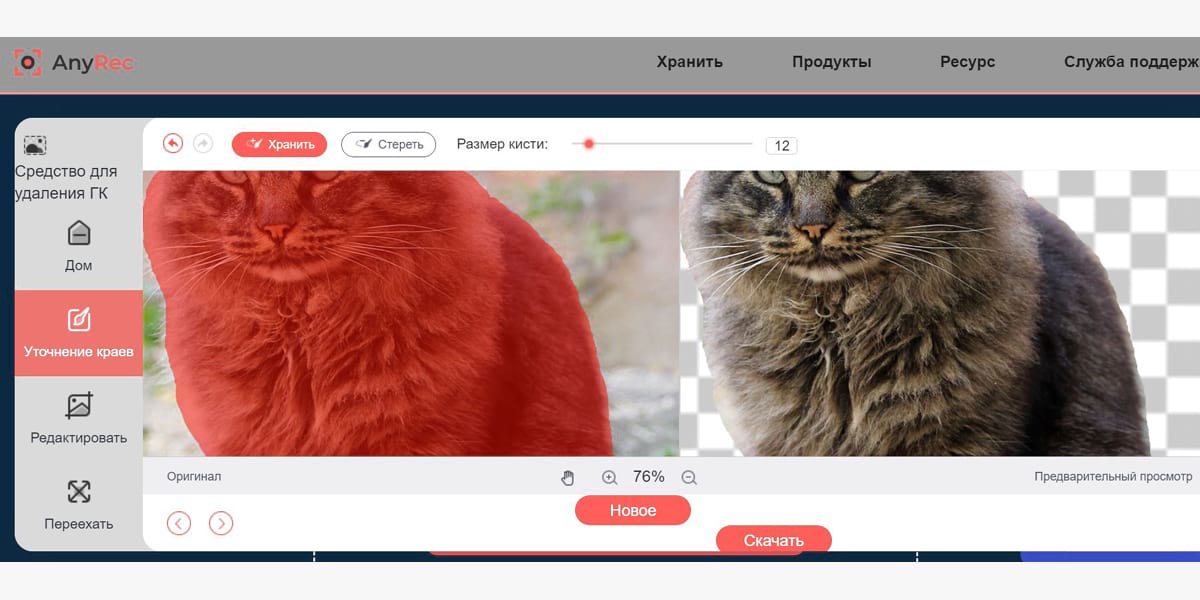Click the background remover image icon
Image resolution: width=1200 pixels, height=600 pixels.
tap(35, 145)
